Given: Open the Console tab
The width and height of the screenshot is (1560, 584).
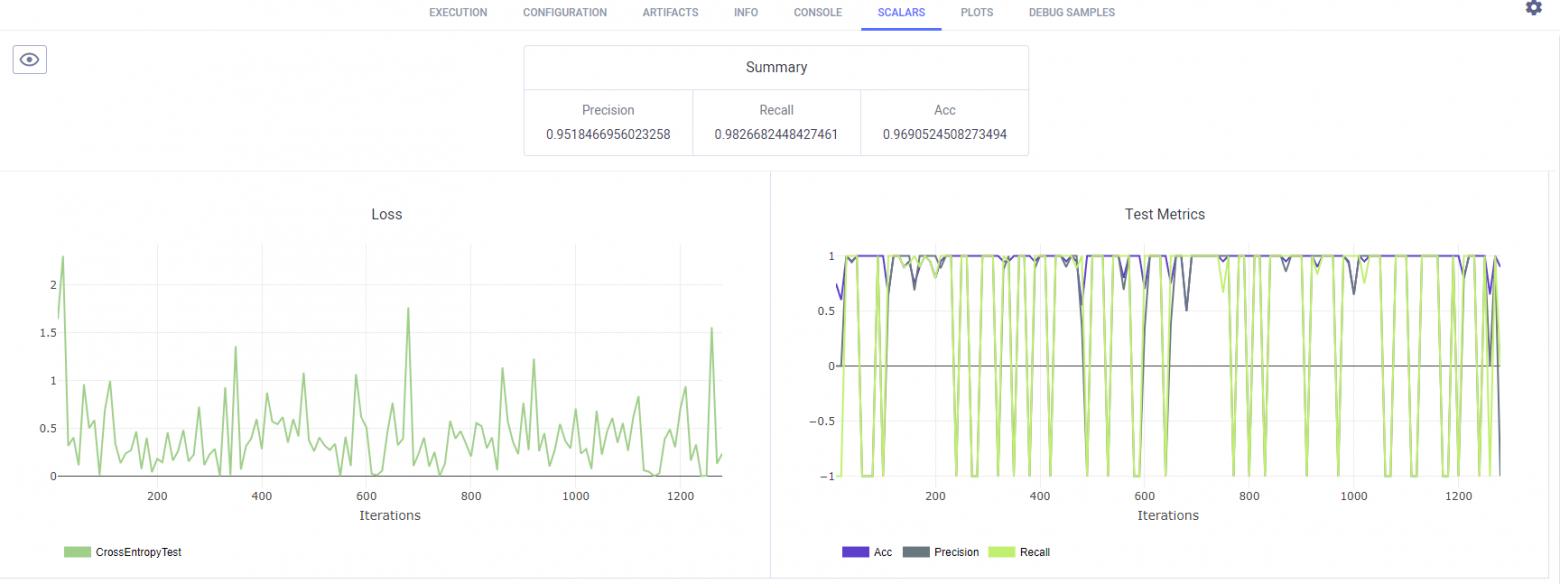Looking at the screenshot, I should 817,13.
